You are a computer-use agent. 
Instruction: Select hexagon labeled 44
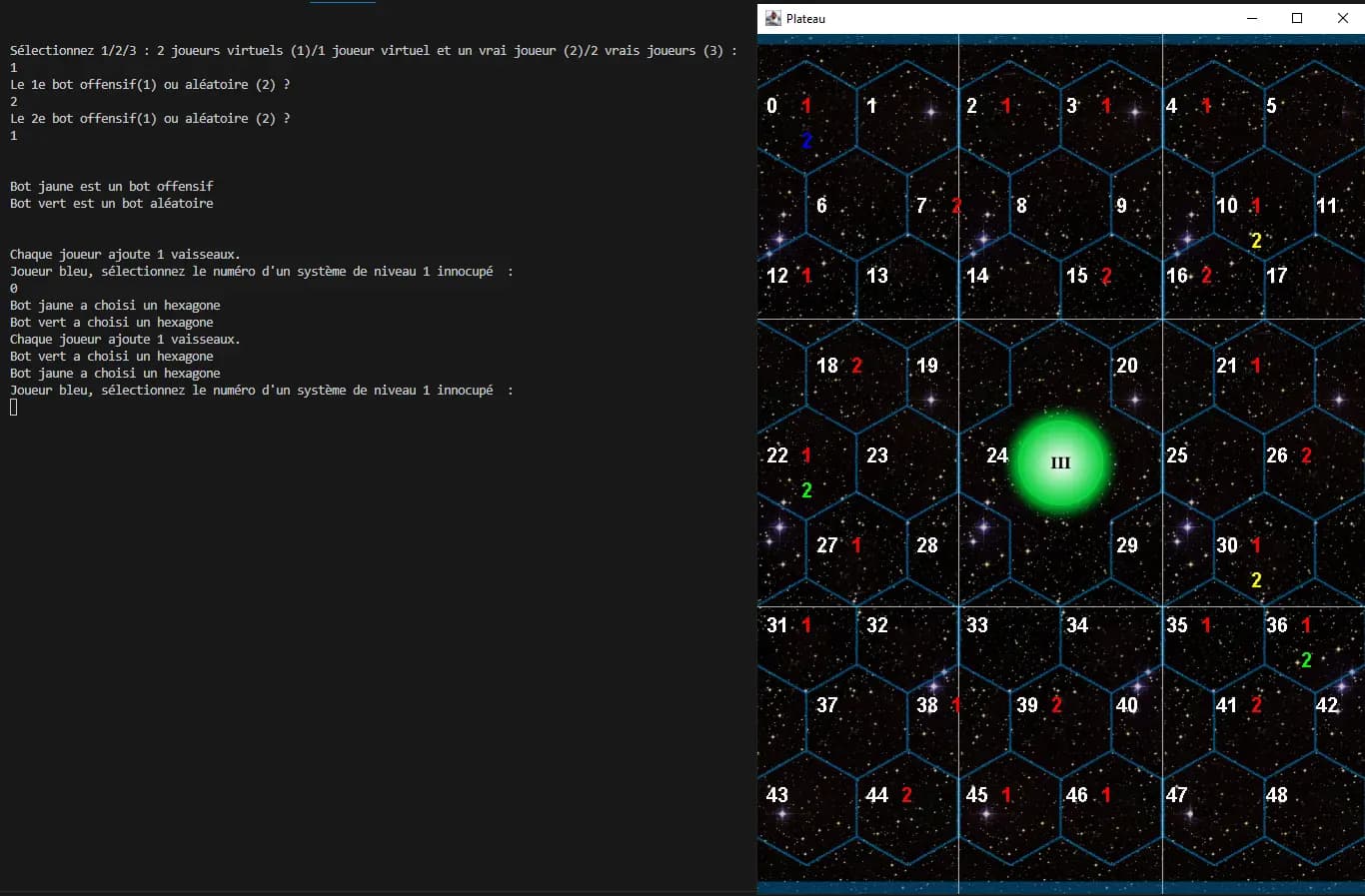click(x=877, y=795)
